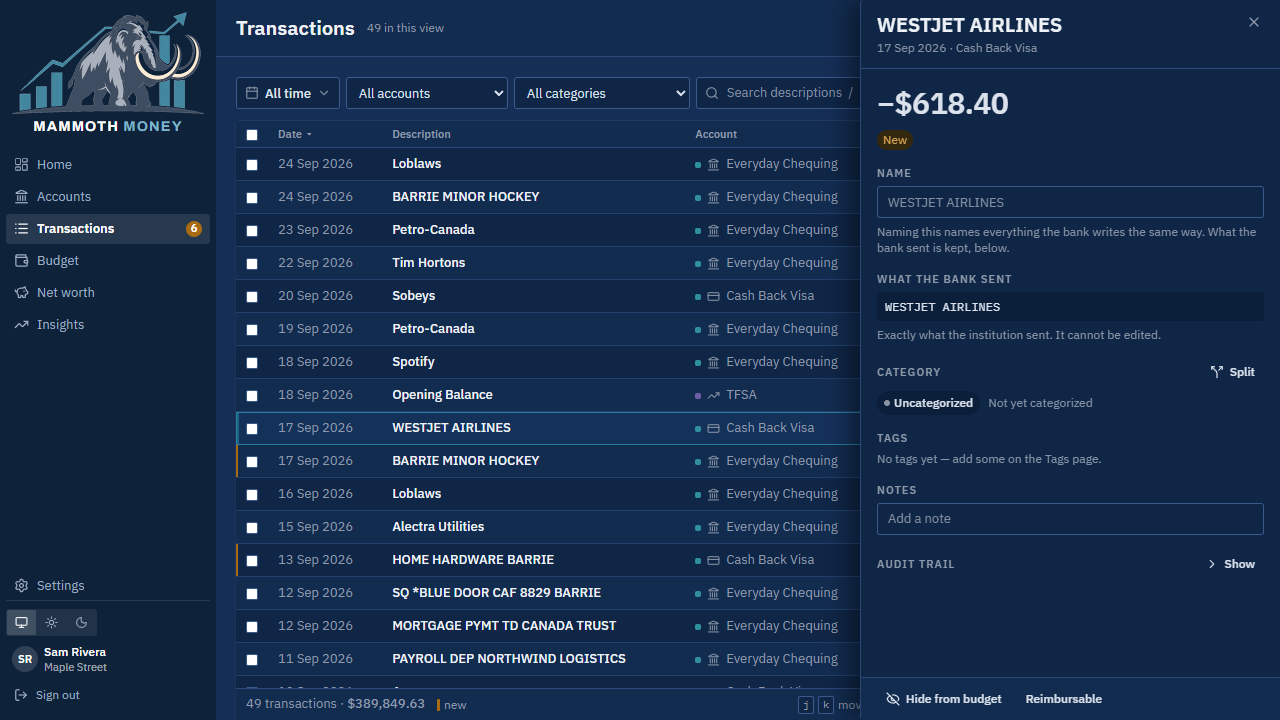
Task: Open Settings gear icon
Action: pyautogui.click(x=22, y=586)
